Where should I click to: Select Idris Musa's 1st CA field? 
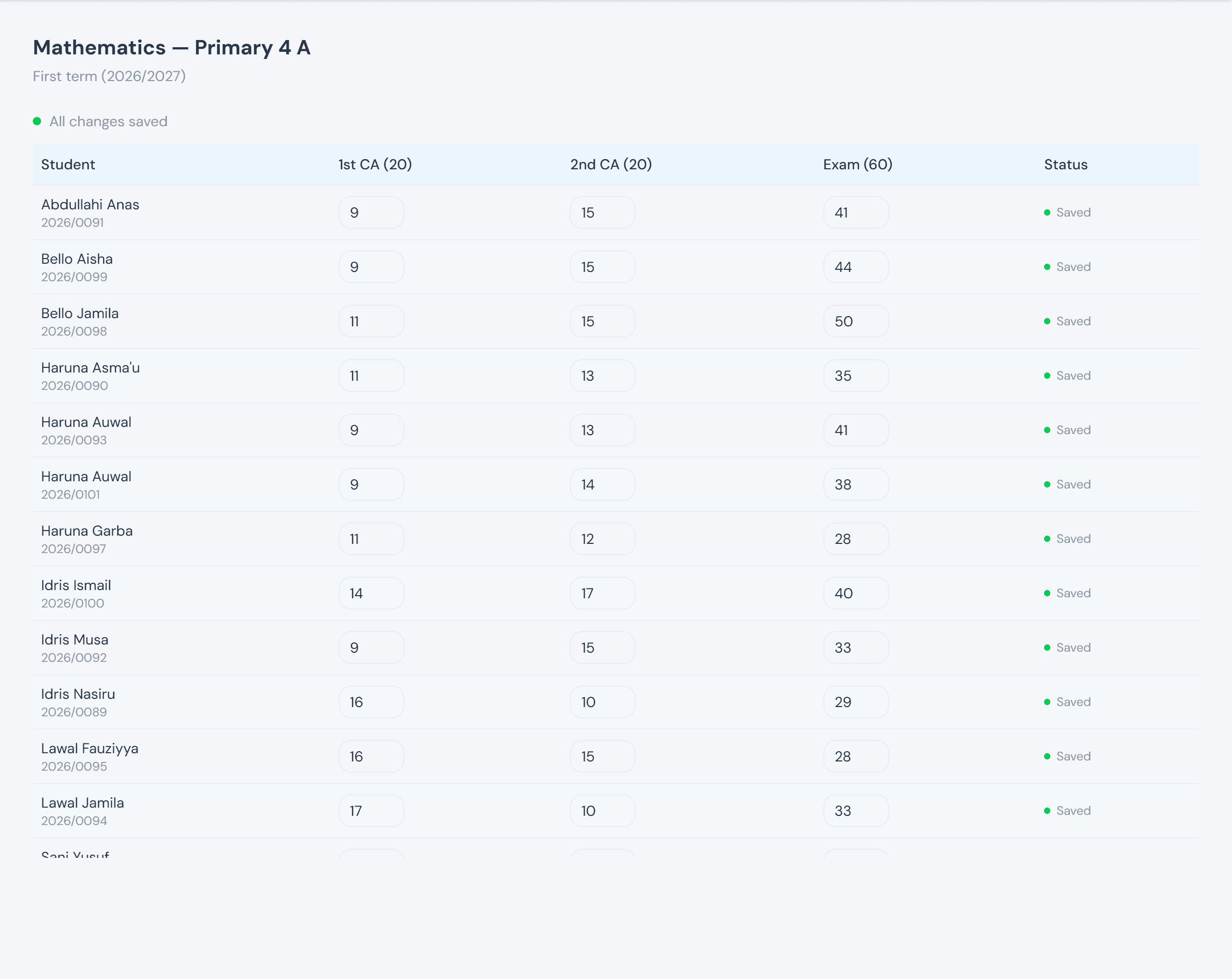pyautogui.click(x=372, y=647)
